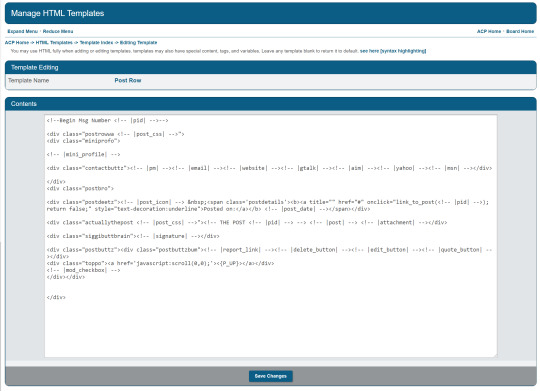
Task: Click the mod_checkbox comment line
Action: tap(84, 270)
